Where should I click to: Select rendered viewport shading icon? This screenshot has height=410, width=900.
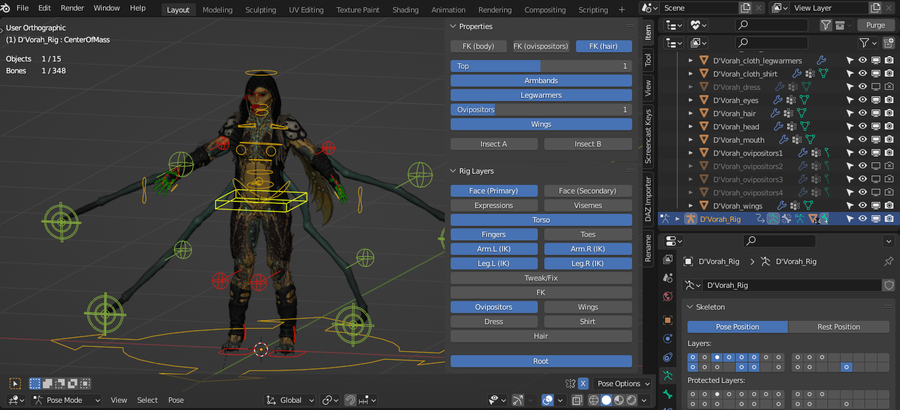tap(631, 400)
